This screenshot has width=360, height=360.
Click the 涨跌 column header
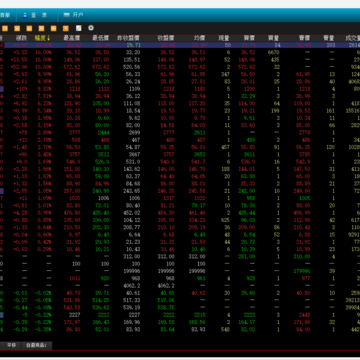pos(21,38)
